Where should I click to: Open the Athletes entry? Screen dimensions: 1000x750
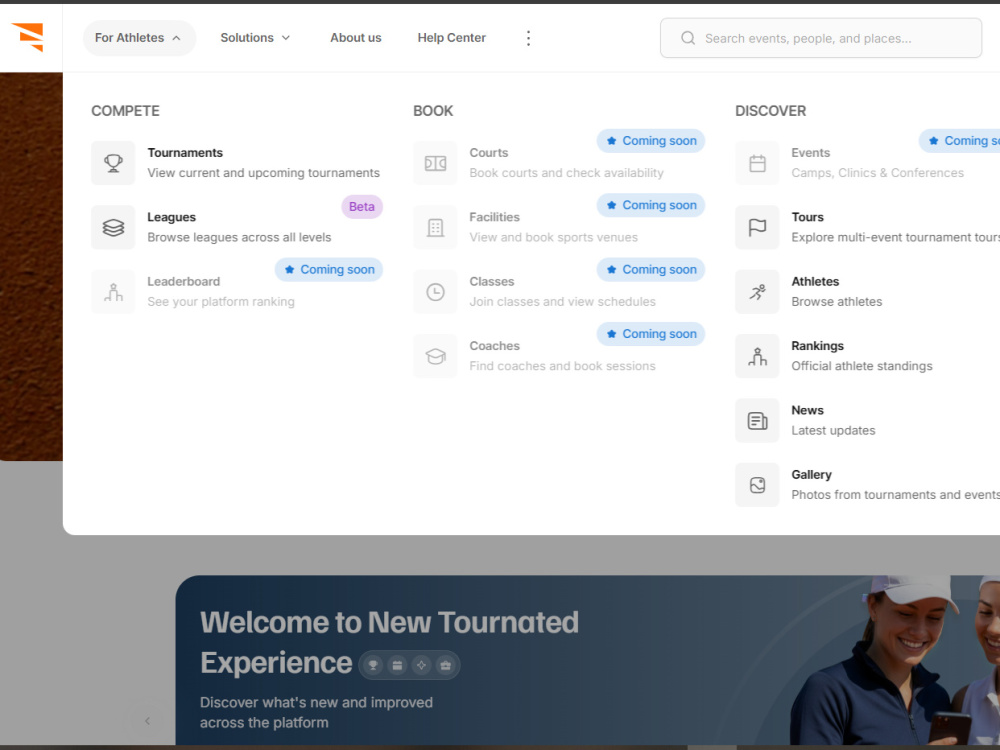coord(867,291)
